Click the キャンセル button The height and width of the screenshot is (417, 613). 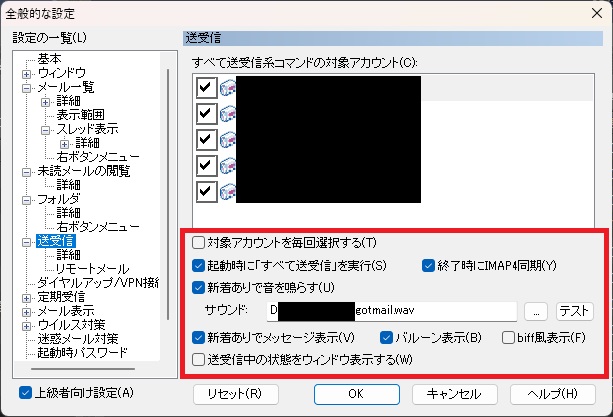455,394
